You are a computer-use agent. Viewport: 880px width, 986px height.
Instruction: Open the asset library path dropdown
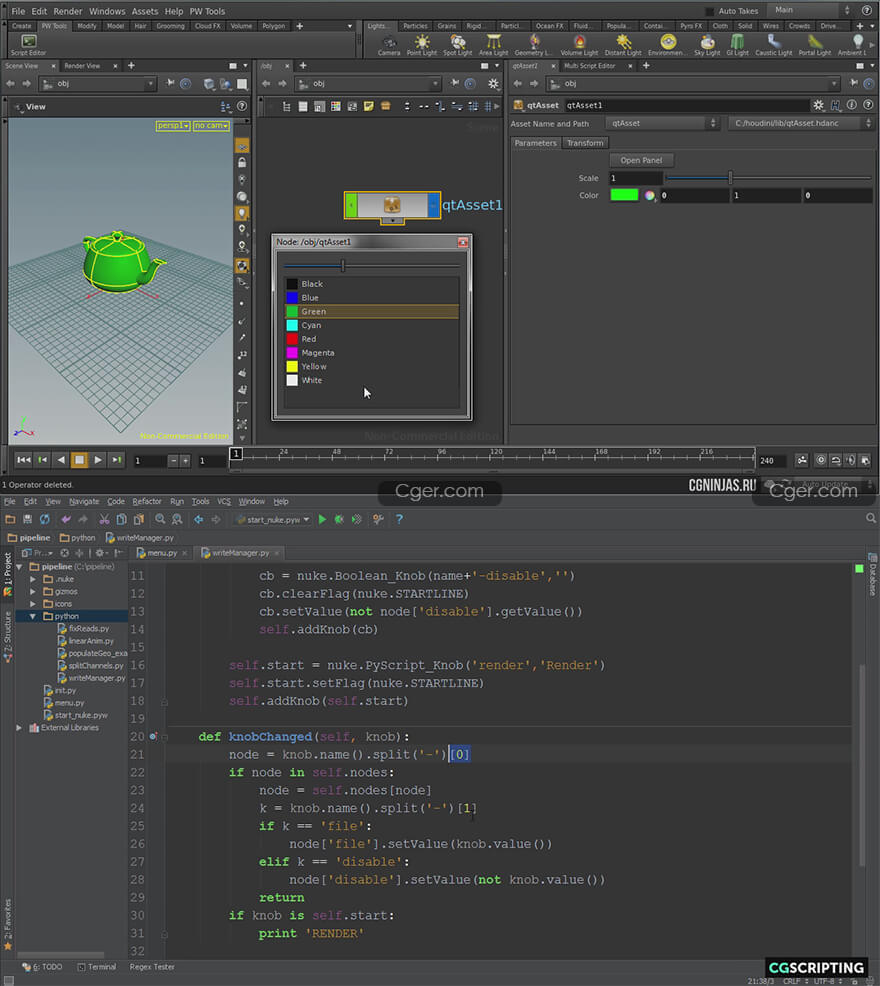801,123
